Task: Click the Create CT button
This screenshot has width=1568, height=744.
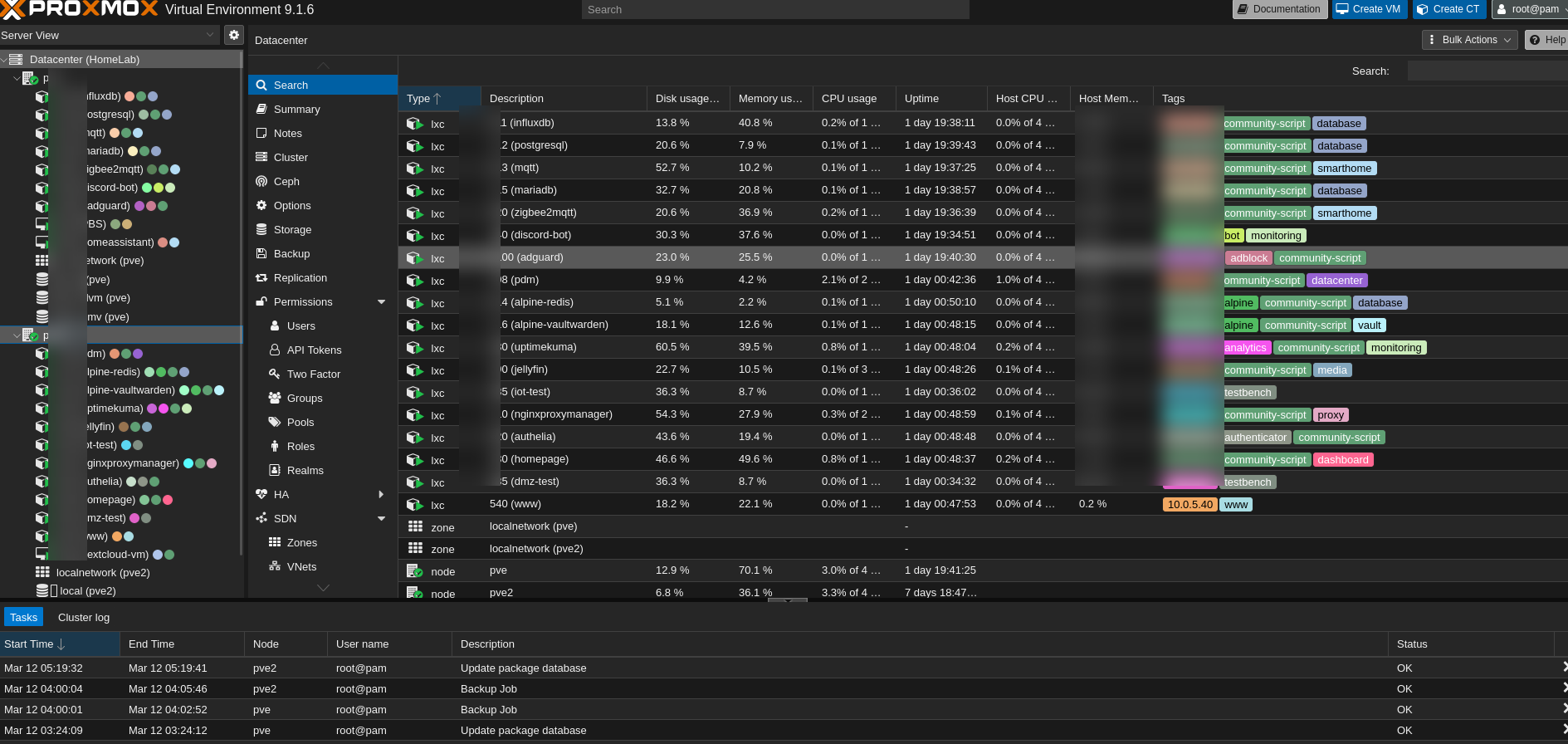Action: click(x=1449, y=9)
